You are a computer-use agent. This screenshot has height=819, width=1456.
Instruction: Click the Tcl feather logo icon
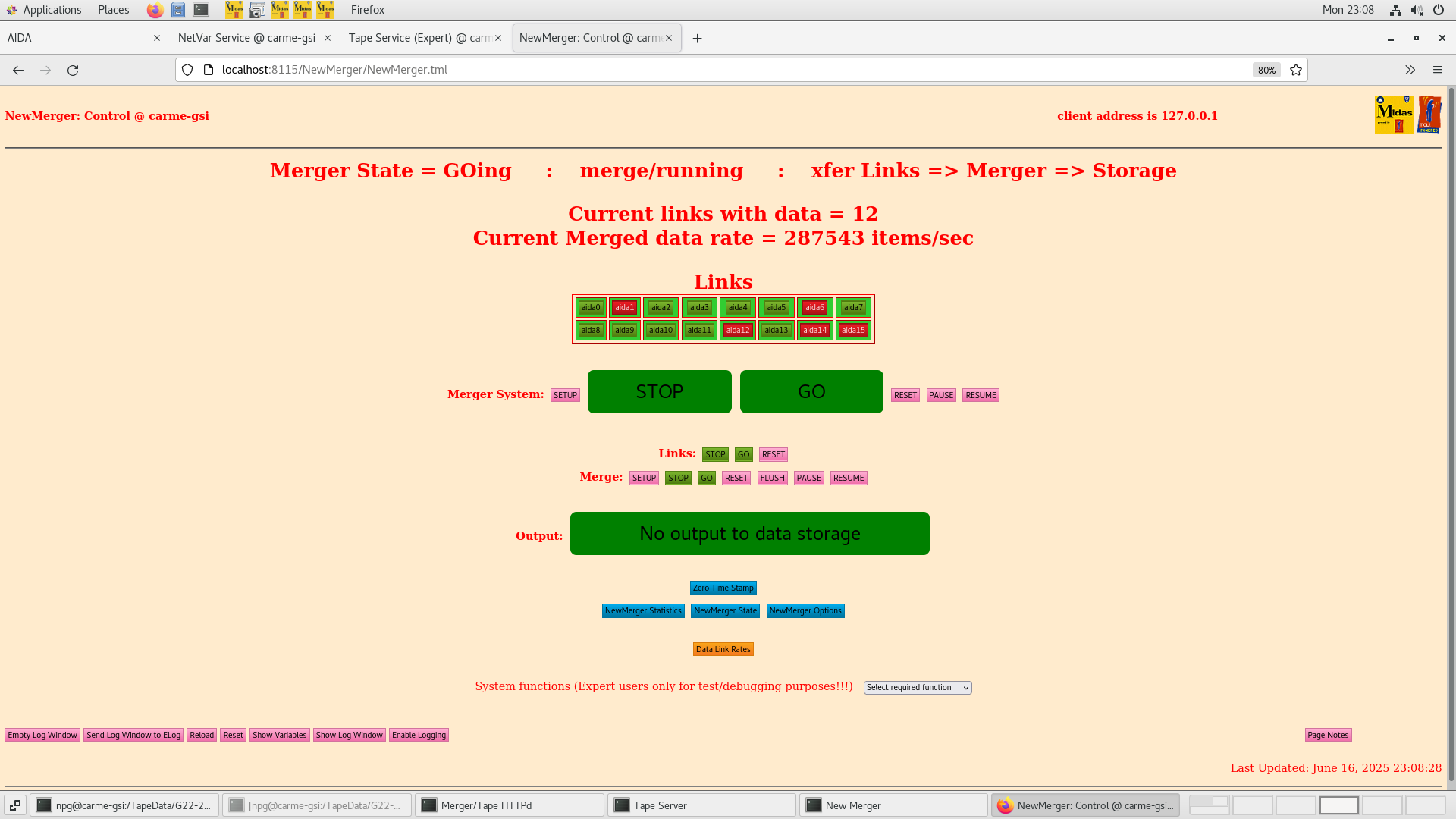(x=1429, y=115)
